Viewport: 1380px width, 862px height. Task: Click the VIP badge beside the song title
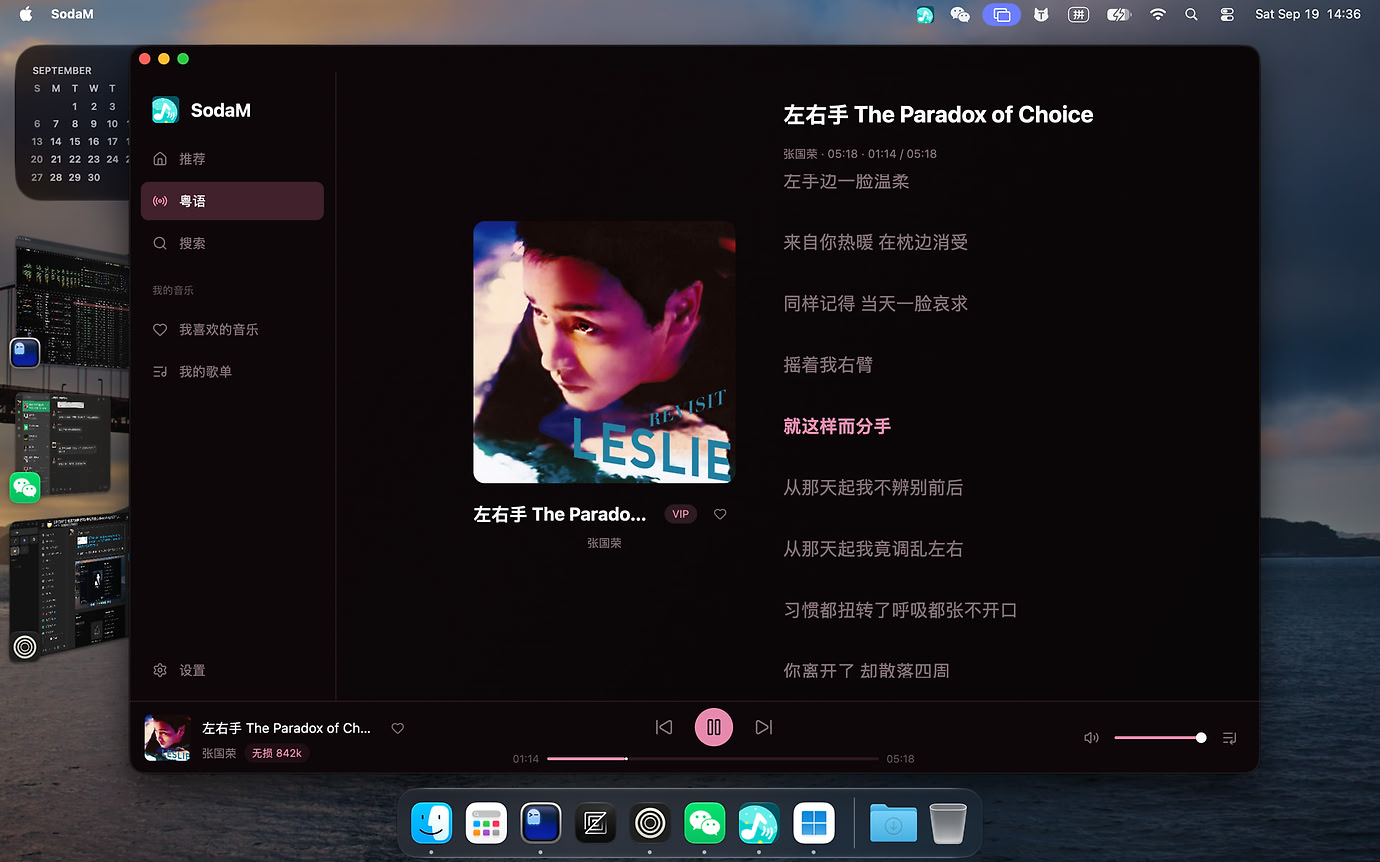[681, 514]
